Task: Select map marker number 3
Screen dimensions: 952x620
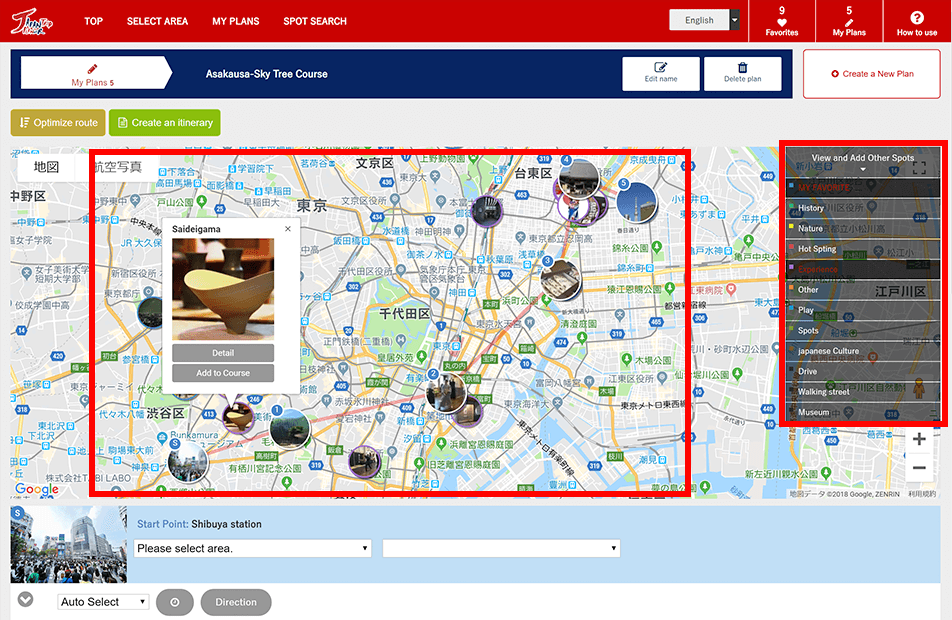Action: [x=560, y=279]
